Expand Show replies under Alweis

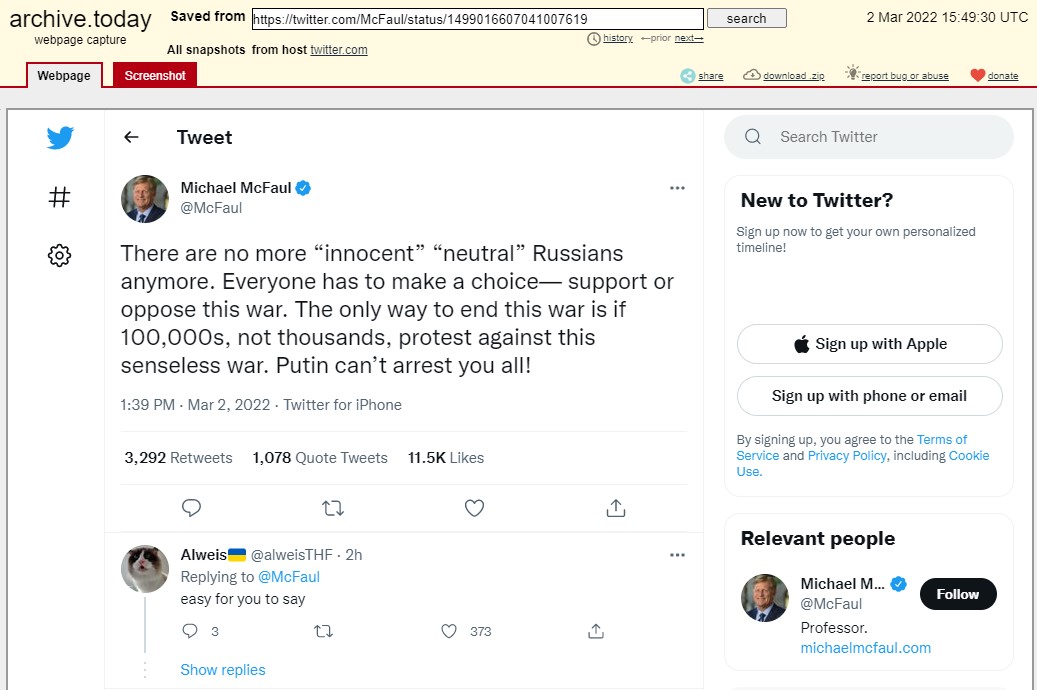(223, 670)
